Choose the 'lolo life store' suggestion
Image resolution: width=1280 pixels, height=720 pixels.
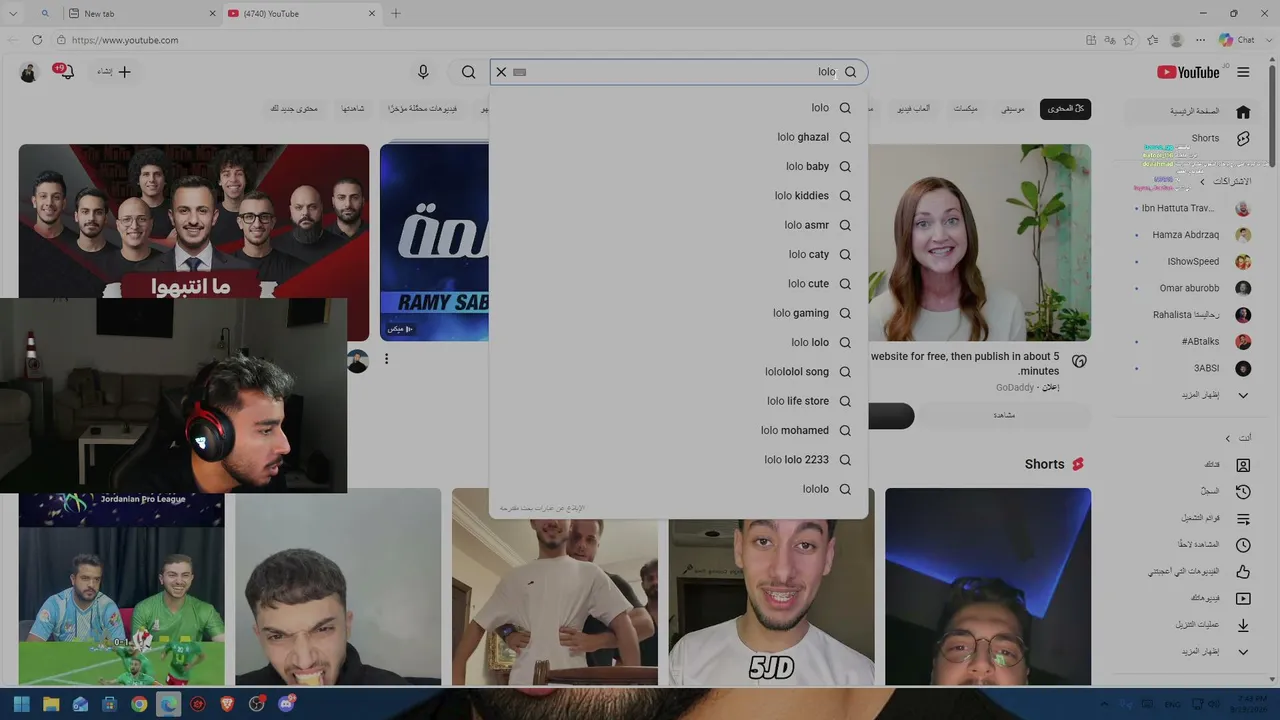click(678, 401)
